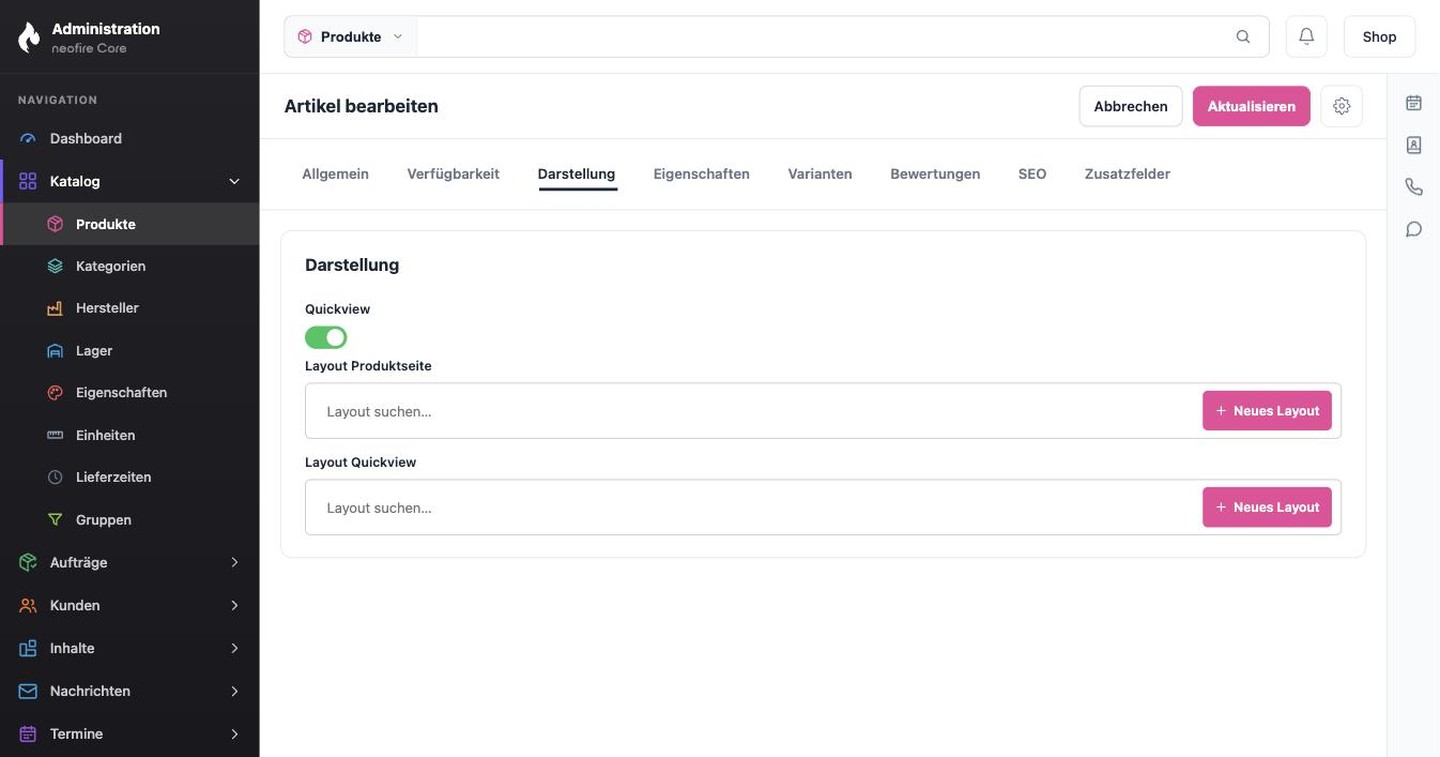The width and height of the screenshot is (1440, 757).
Task: Show the Zusatzfelder tab
Action: click(1127, 174)
